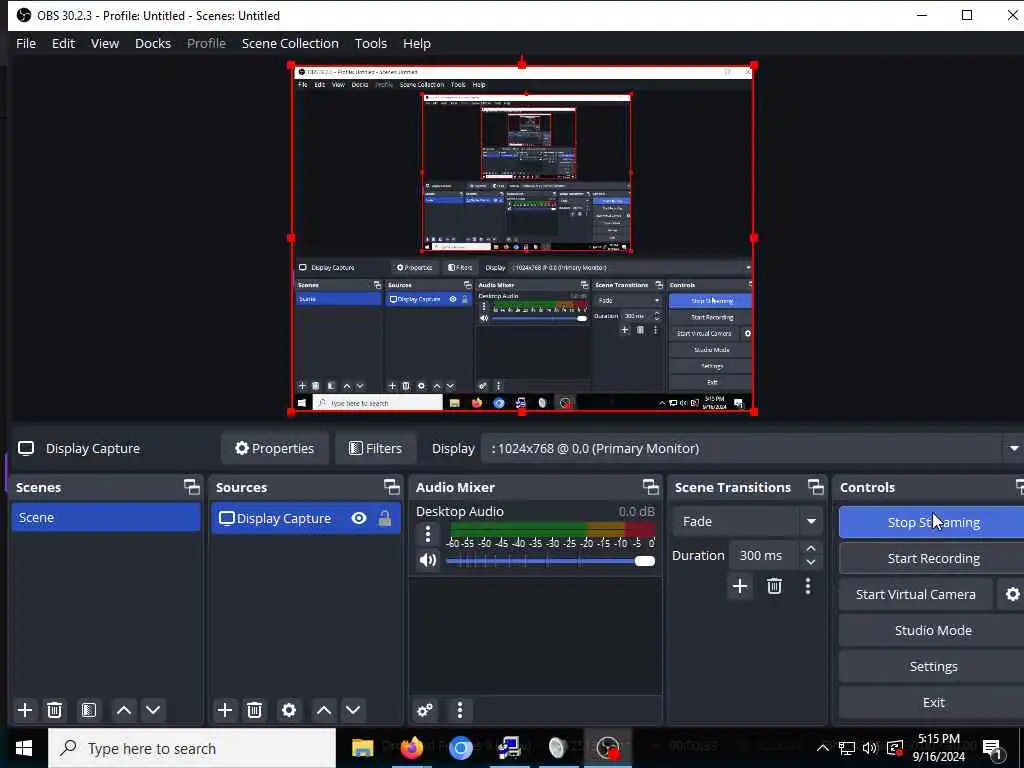Toggle the lock on Display Capture source
Image resolution: width=1024 pixels, height=768 pixels.
tap(385, 519)
